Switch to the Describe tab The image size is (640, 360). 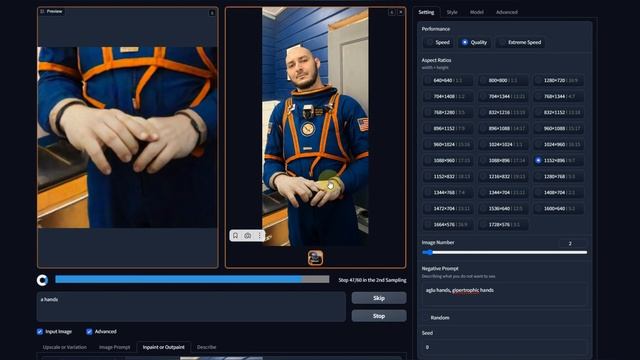point(206,347)
